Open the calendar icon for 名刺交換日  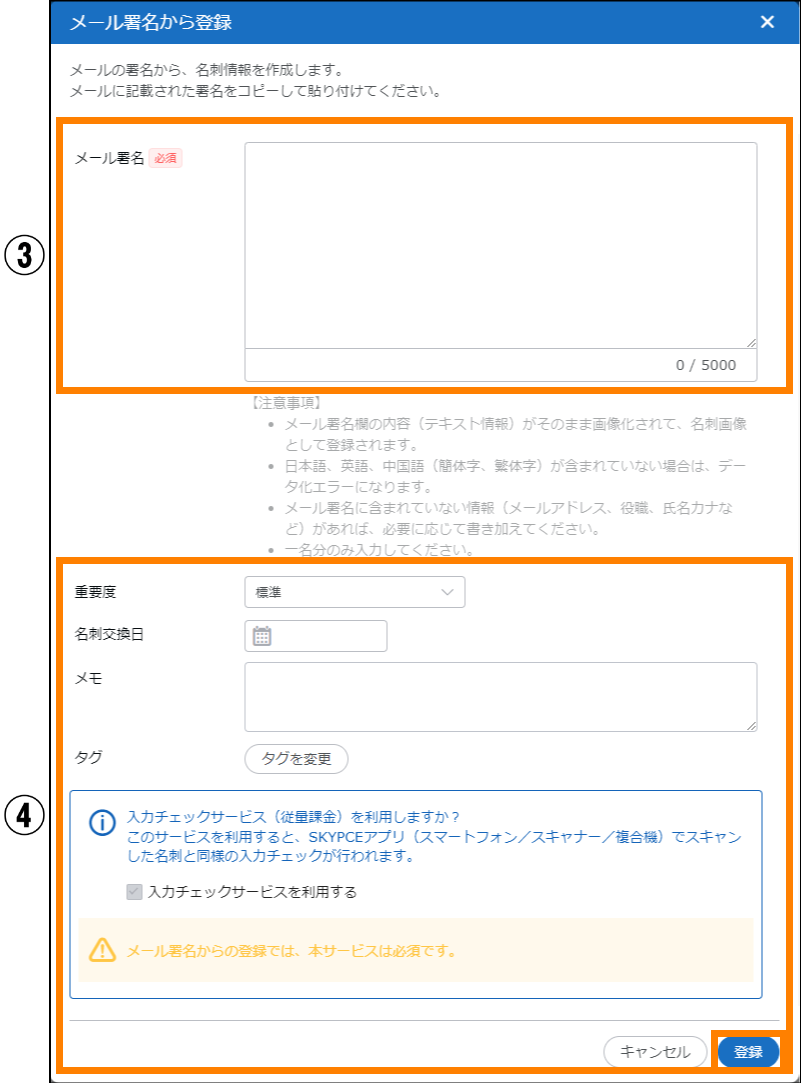pyautogui.click(x=262, y=636)
